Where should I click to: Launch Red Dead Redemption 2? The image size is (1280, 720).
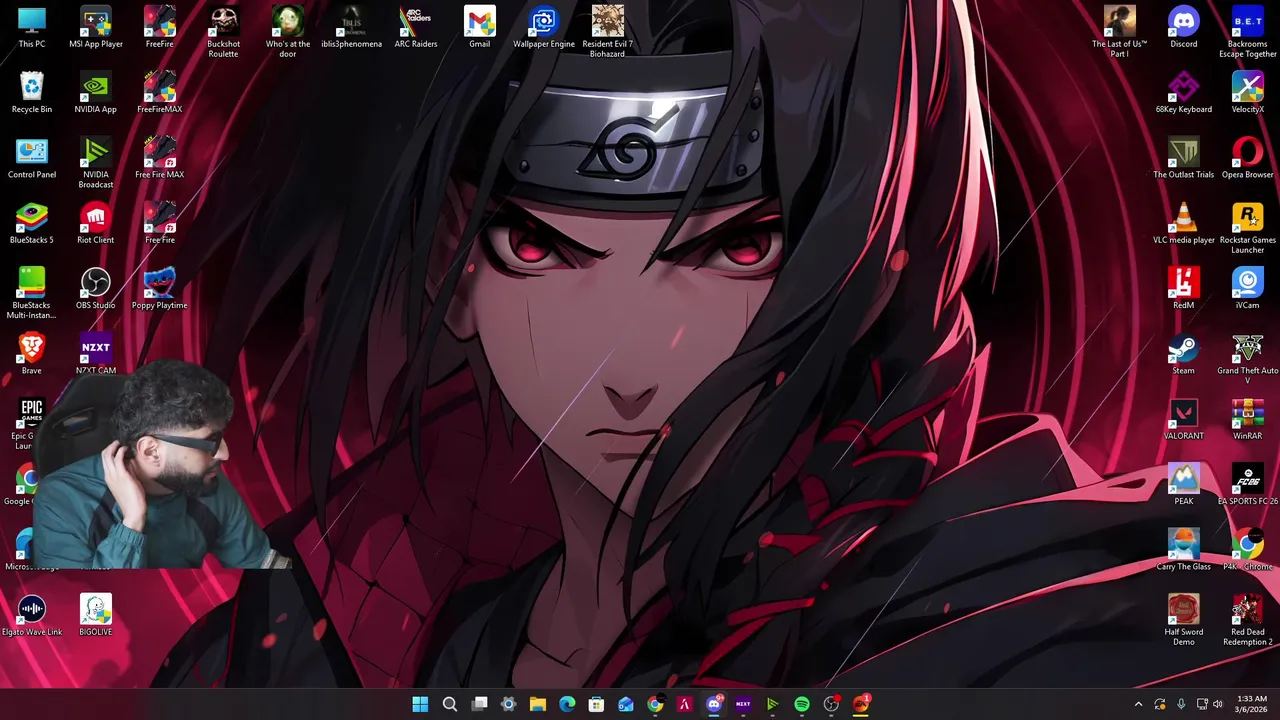[1248, 620]
